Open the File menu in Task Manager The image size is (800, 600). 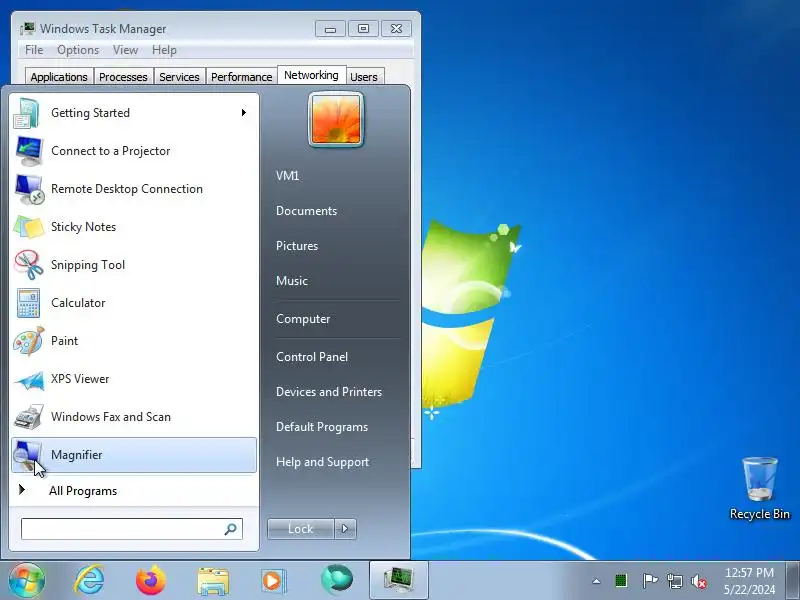click(34, 50)
